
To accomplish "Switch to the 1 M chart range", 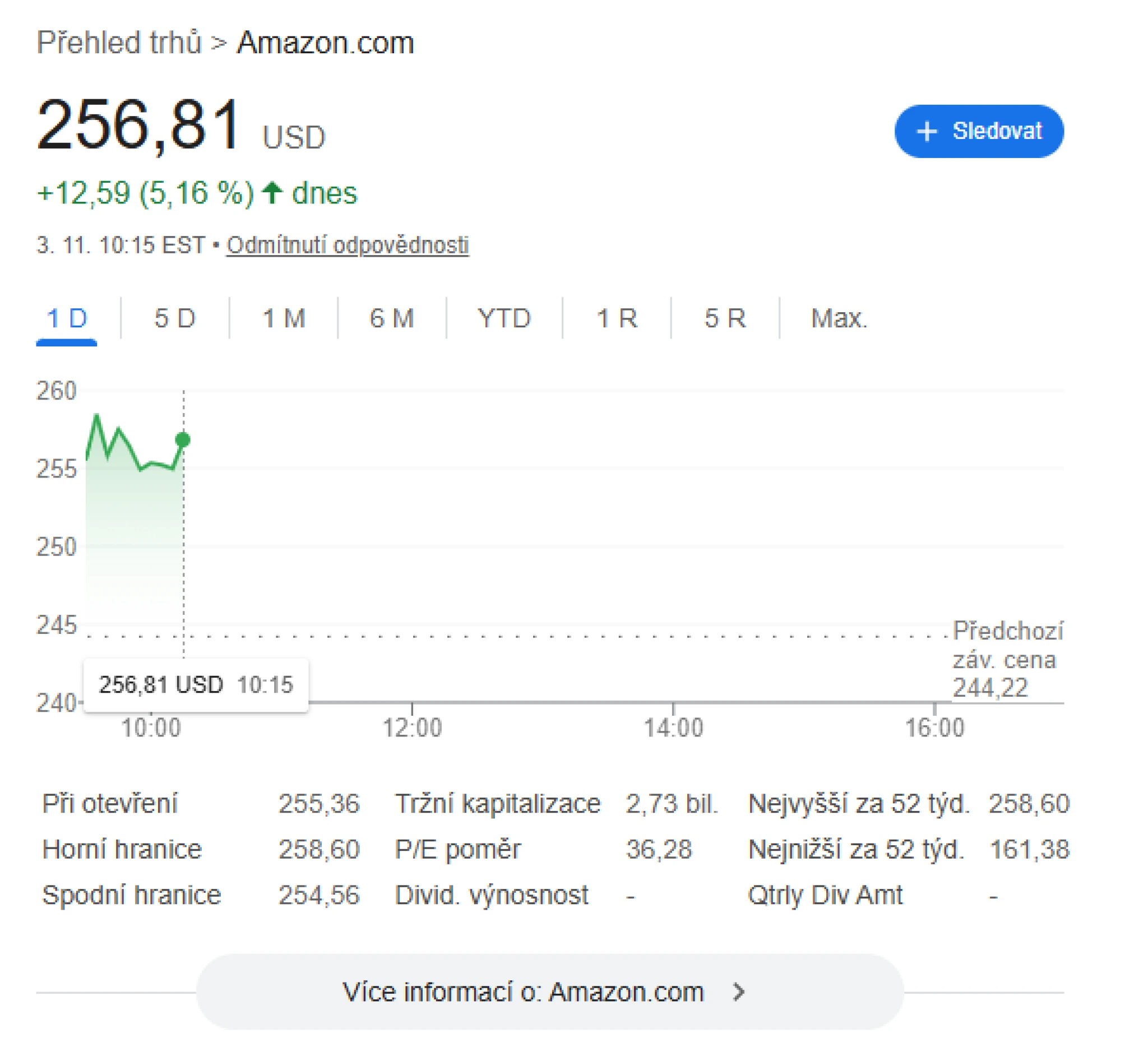I will click(x=284, y=318).
